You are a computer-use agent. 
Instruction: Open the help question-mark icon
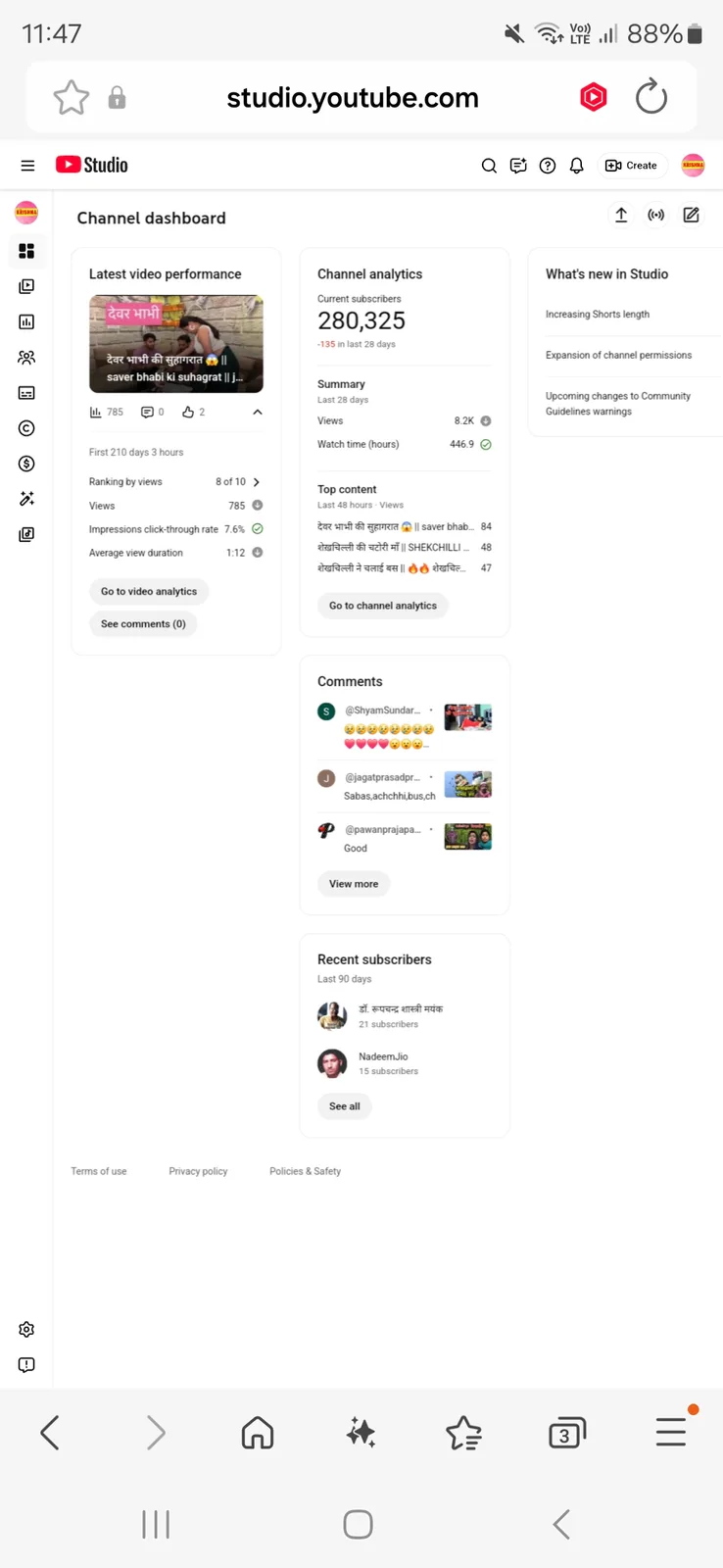(x=548, y=166)
